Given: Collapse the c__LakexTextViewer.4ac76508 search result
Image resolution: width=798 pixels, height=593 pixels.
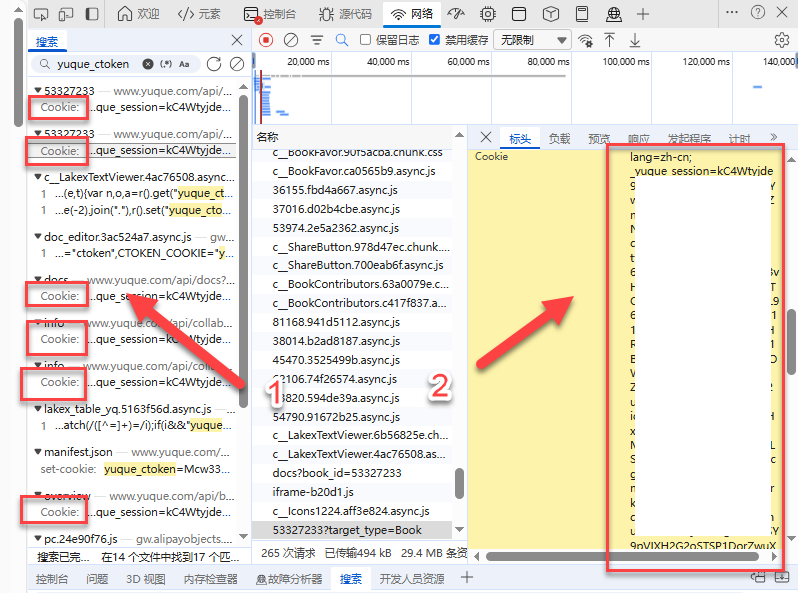Looking at the screenshot, I should pos(37,177).
